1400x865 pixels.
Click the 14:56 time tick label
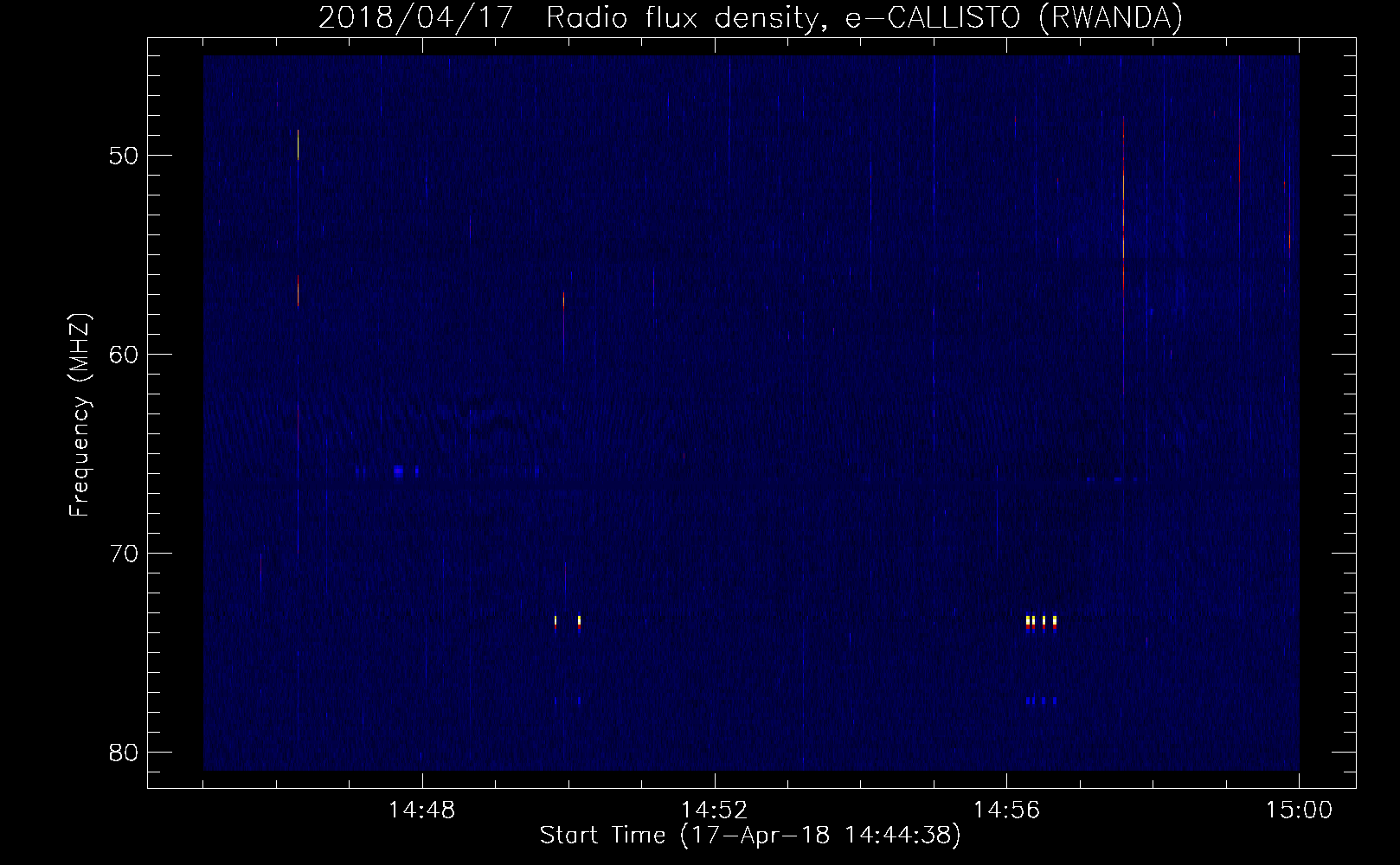point(1006,811)
